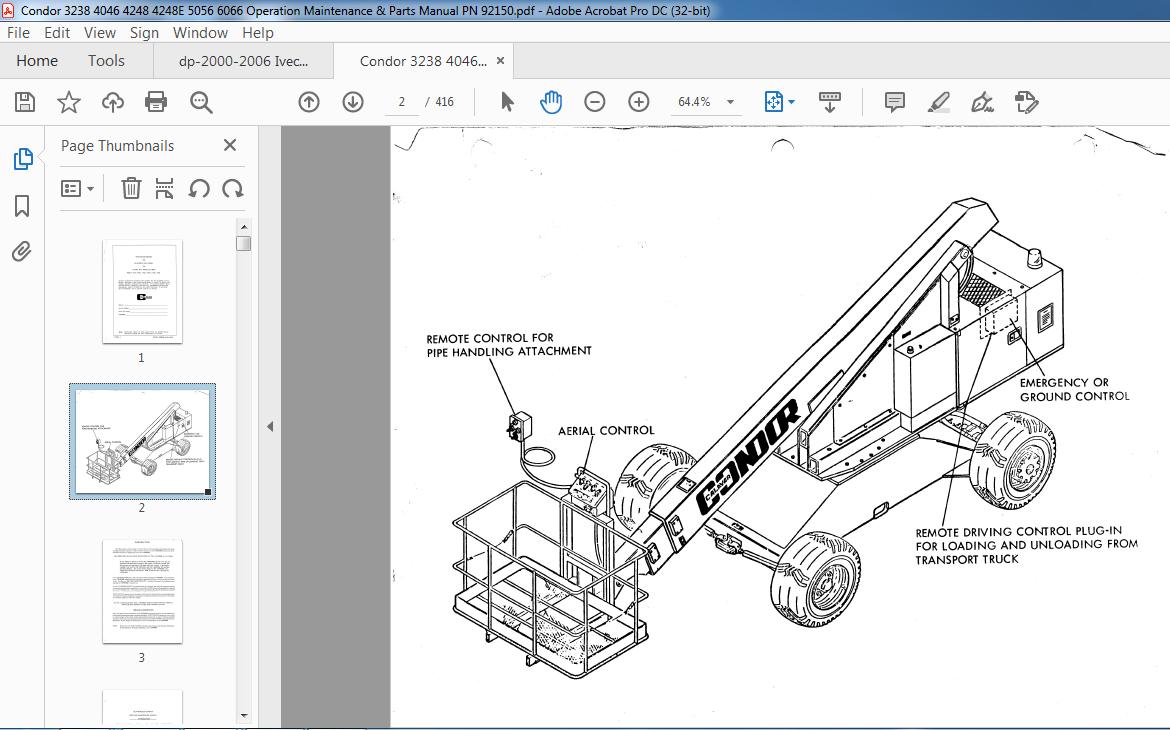Click the total page count '416'
1170x730 pixels.
coord(445,102)
